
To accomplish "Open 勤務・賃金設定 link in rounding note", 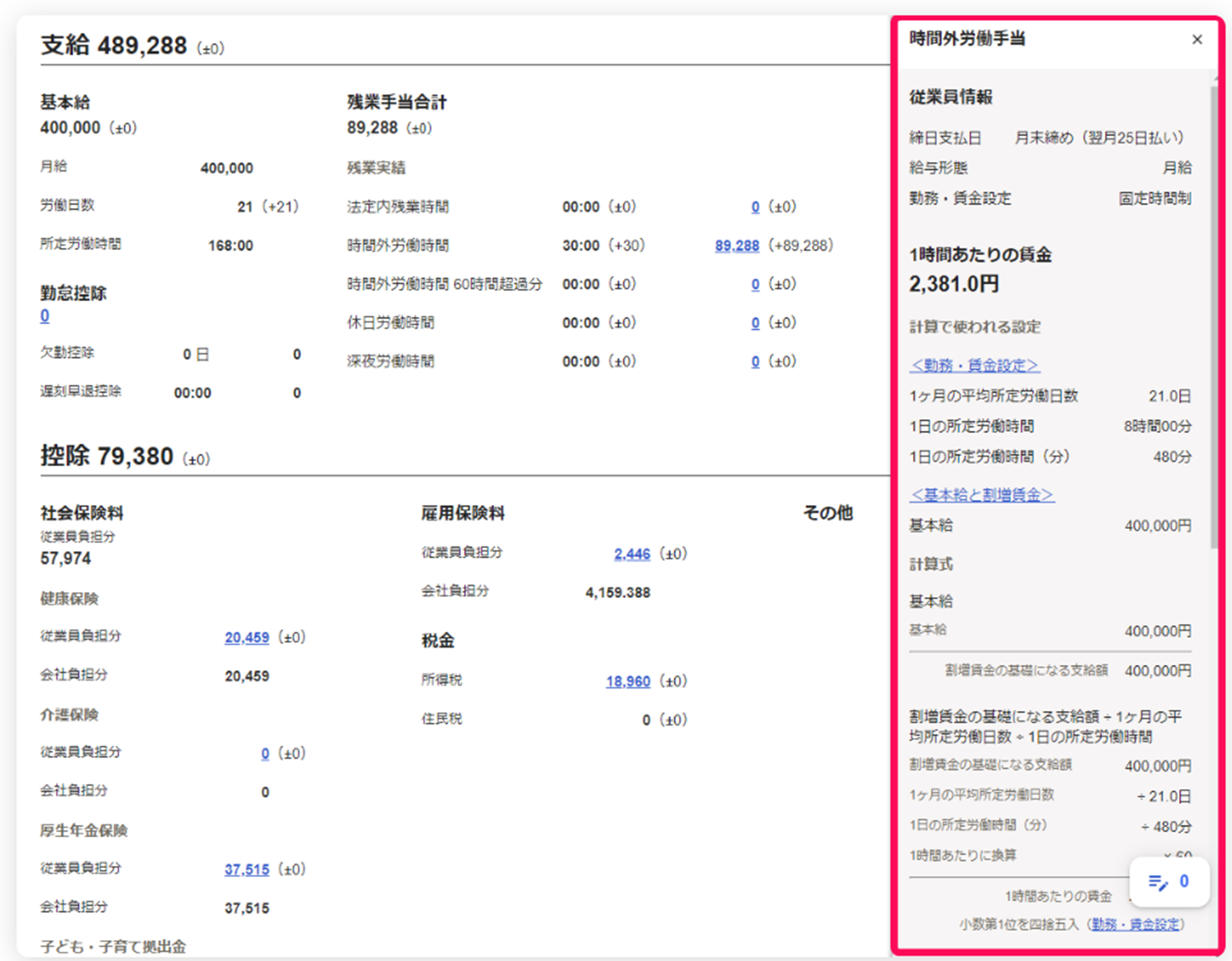I will 1135,924.
